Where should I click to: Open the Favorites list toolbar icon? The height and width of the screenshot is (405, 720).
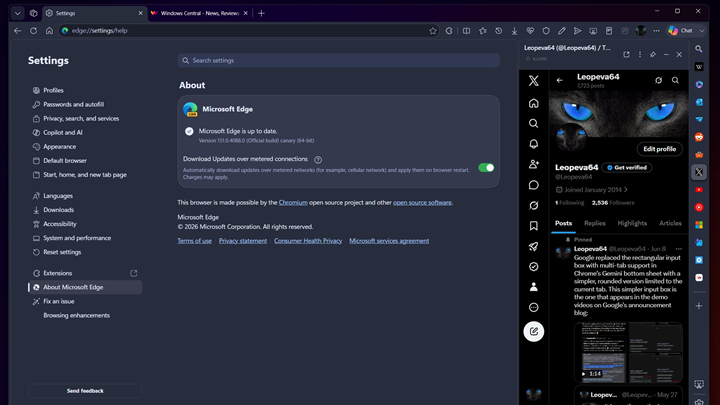point(483,31)
